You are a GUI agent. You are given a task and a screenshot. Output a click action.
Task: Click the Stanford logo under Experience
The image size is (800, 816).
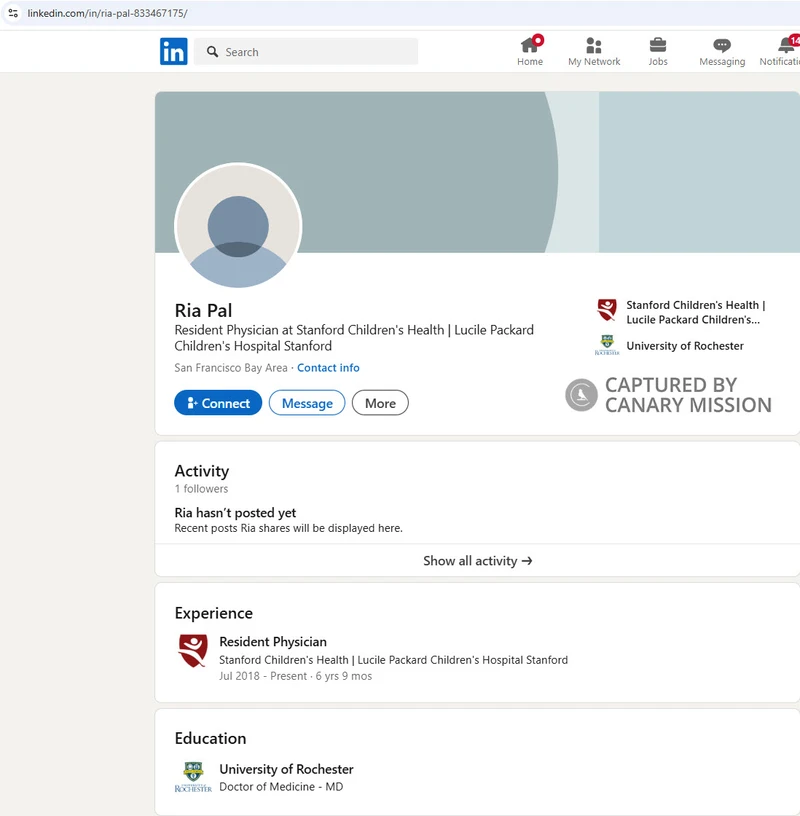193,651
